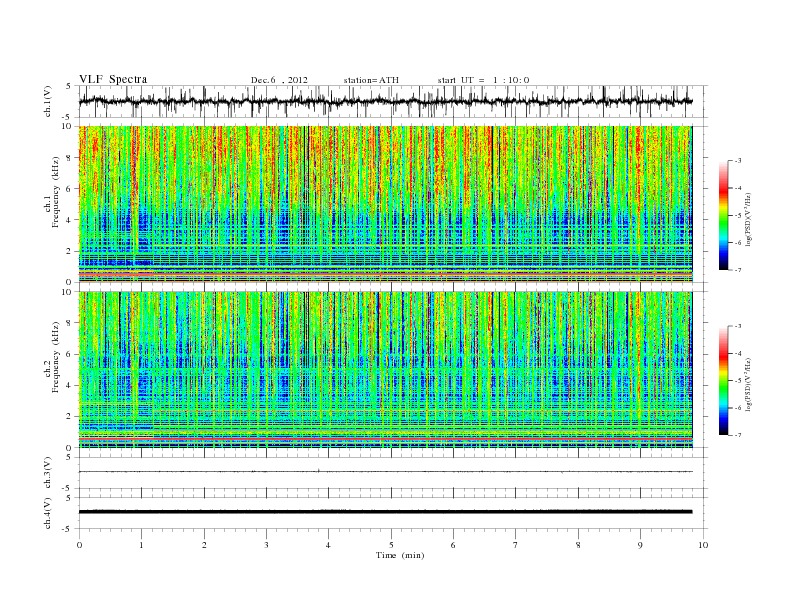The height and width of the screenshot is (612, 792).
Task: Click inside the ch.1 spectrogram panel
Action: [x=385, y=204]
